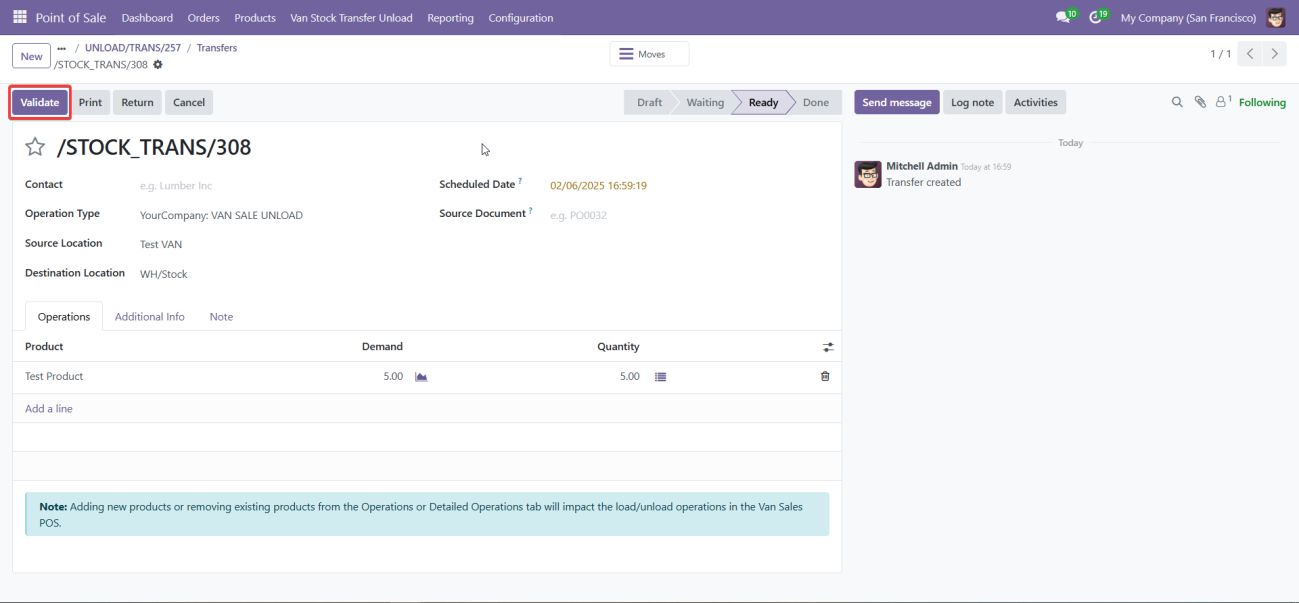Click the Add a line link
Viewport: 1299px width, 603px height.
coord(49,409)
